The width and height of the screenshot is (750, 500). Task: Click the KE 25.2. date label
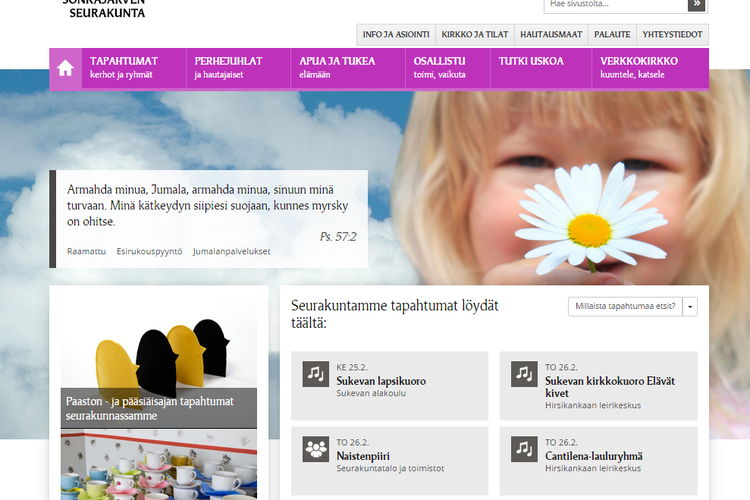point(352,367)
